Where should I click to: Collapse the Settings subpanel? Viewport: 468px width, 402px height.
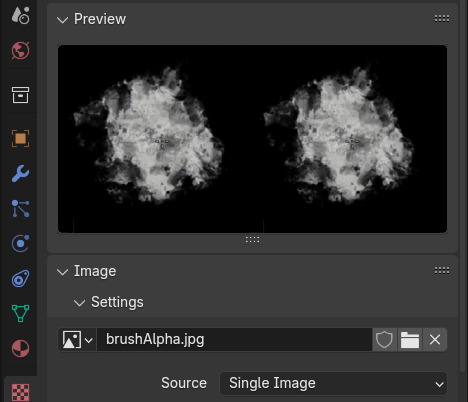pyautogui.click(x=79, y=303)
